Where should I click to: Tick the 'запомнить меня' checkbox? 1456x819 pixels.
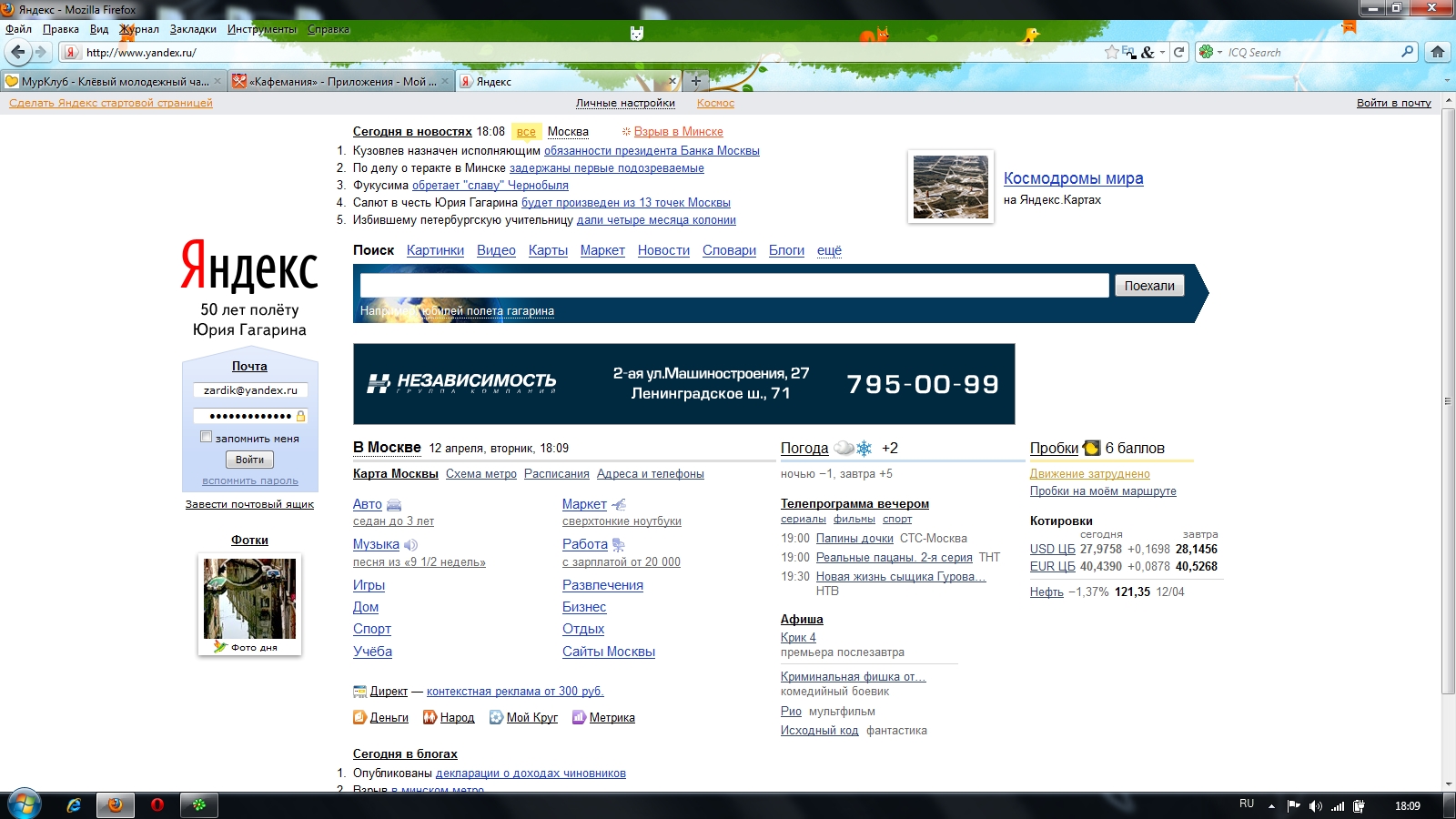[207, 437]
